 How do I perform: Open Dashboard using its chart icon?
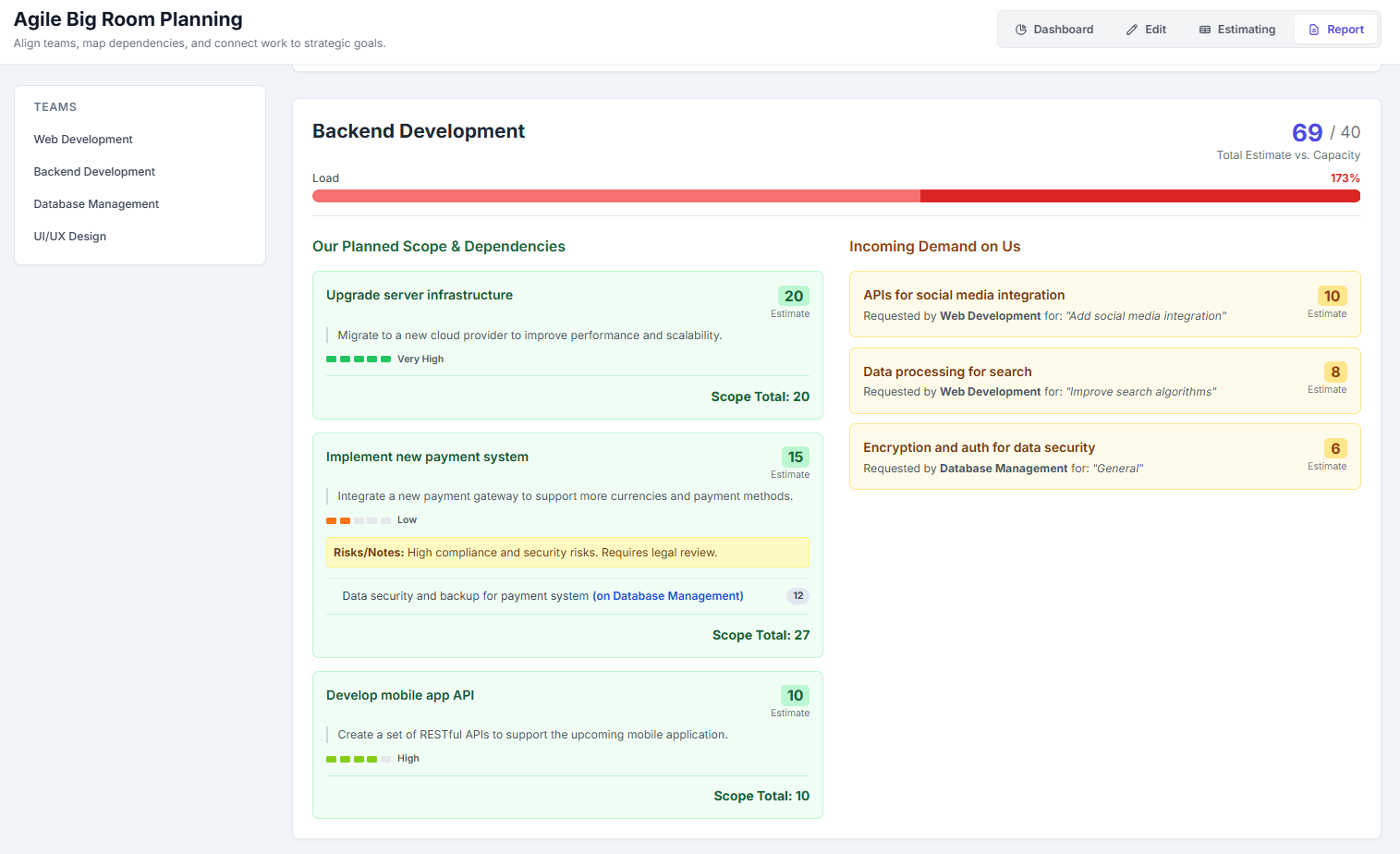1021,29
